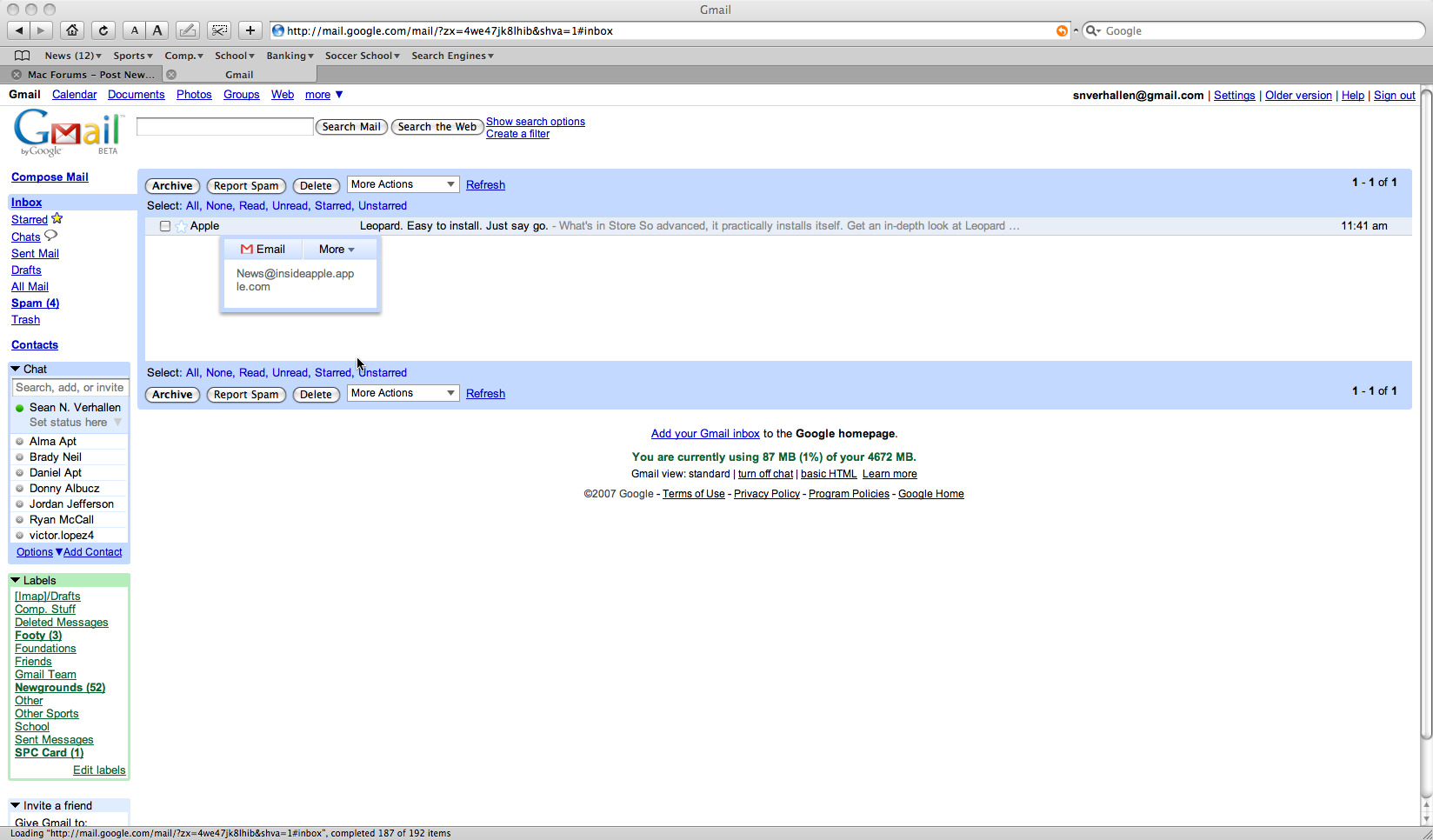Select the Gmail browser tab
Viewport: 1433px width, 840px height.
click(239, 75)
